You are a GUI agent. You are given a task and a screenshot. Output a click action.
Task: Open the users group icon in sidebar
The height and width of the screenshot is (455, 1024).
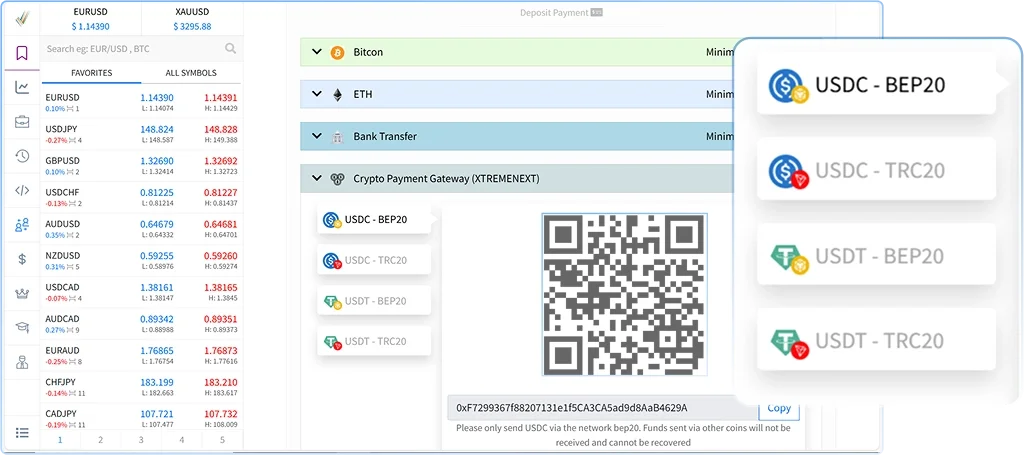(22, 225)
